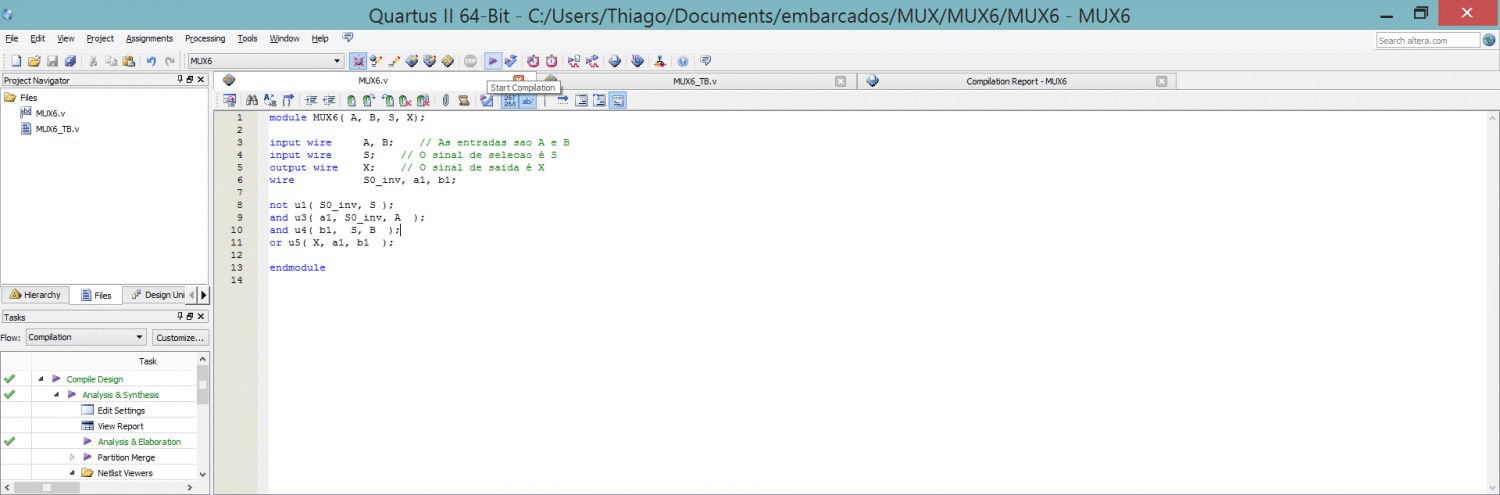Viewport: 1500px width, 495px height.
Task: Select MUX6_TB.v in Project Navigator files
Action: coord(56,129)
